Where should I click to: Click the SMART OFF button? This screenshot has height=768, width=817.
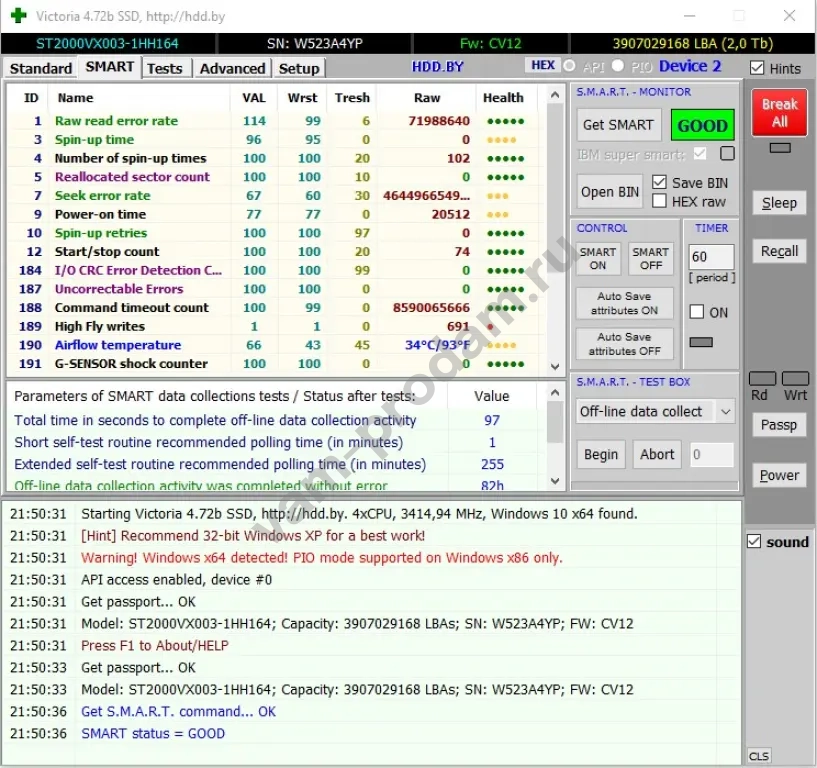coord(651,259)
